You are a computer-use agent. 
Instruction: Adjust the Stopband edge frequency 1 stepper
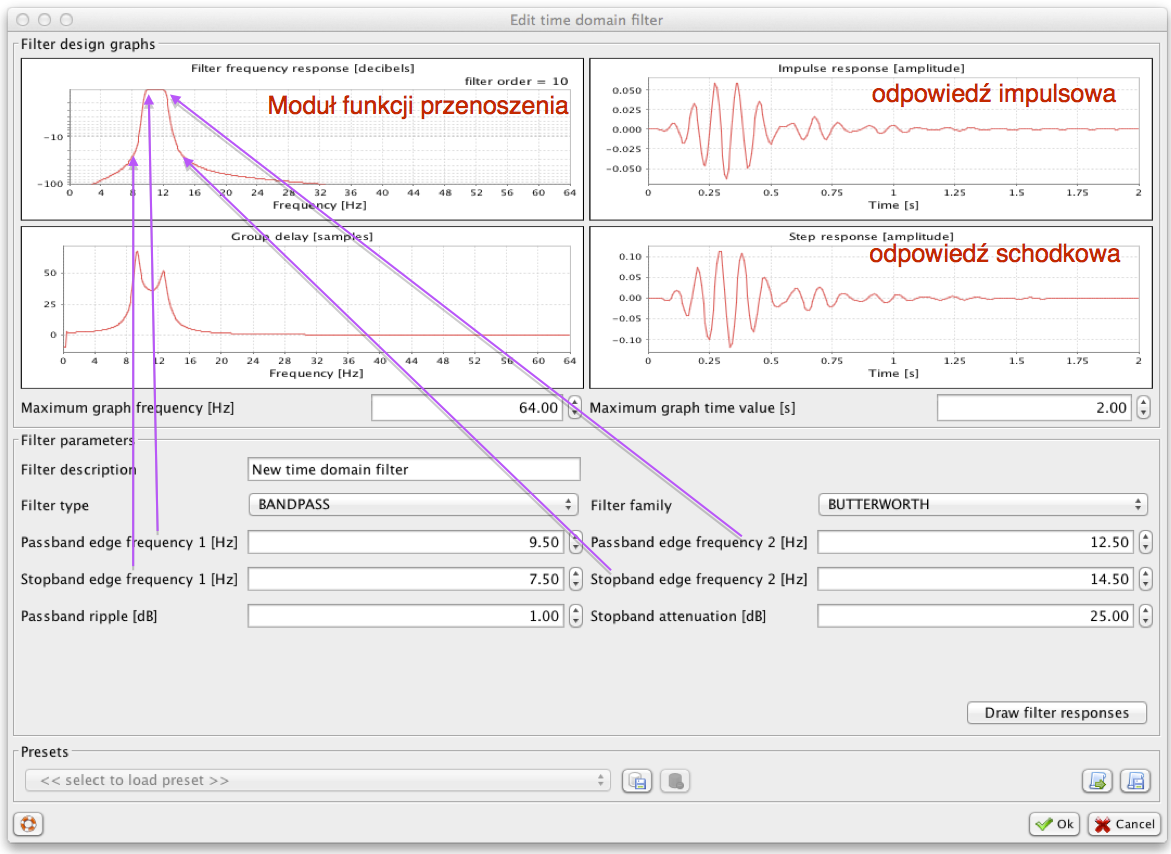575,580
